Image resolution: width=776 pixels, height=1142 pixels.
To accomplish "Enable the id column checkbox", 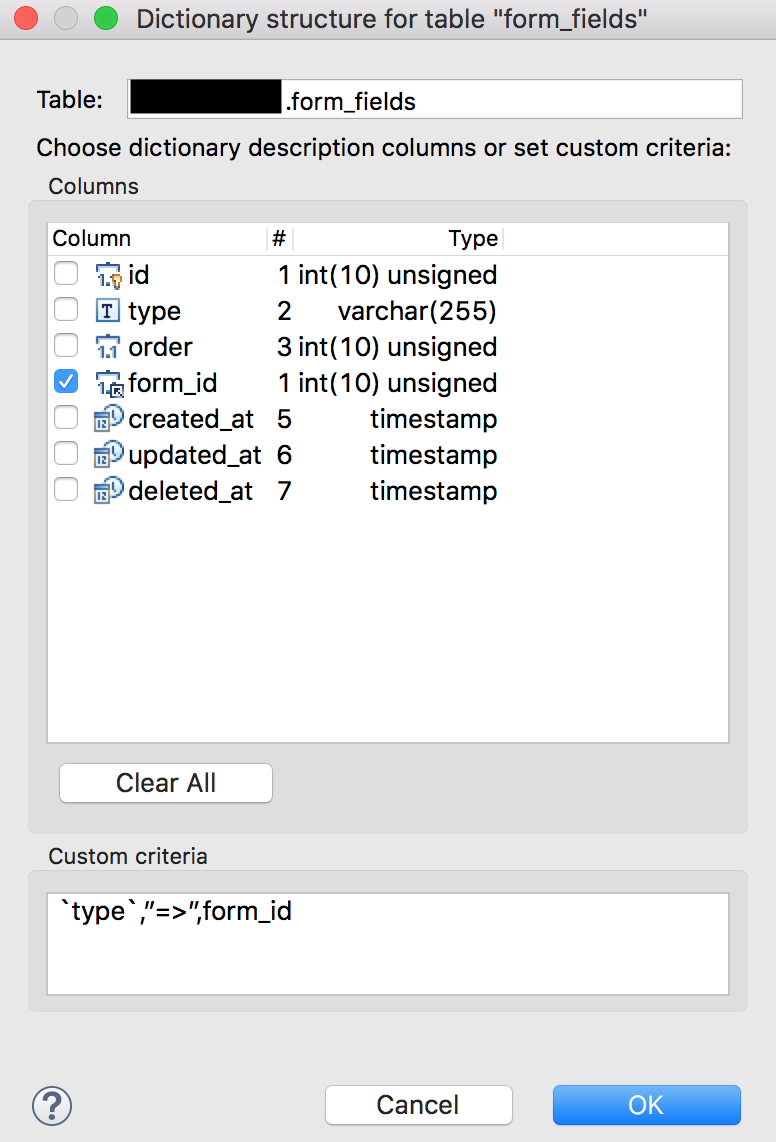I will point(66,274).
